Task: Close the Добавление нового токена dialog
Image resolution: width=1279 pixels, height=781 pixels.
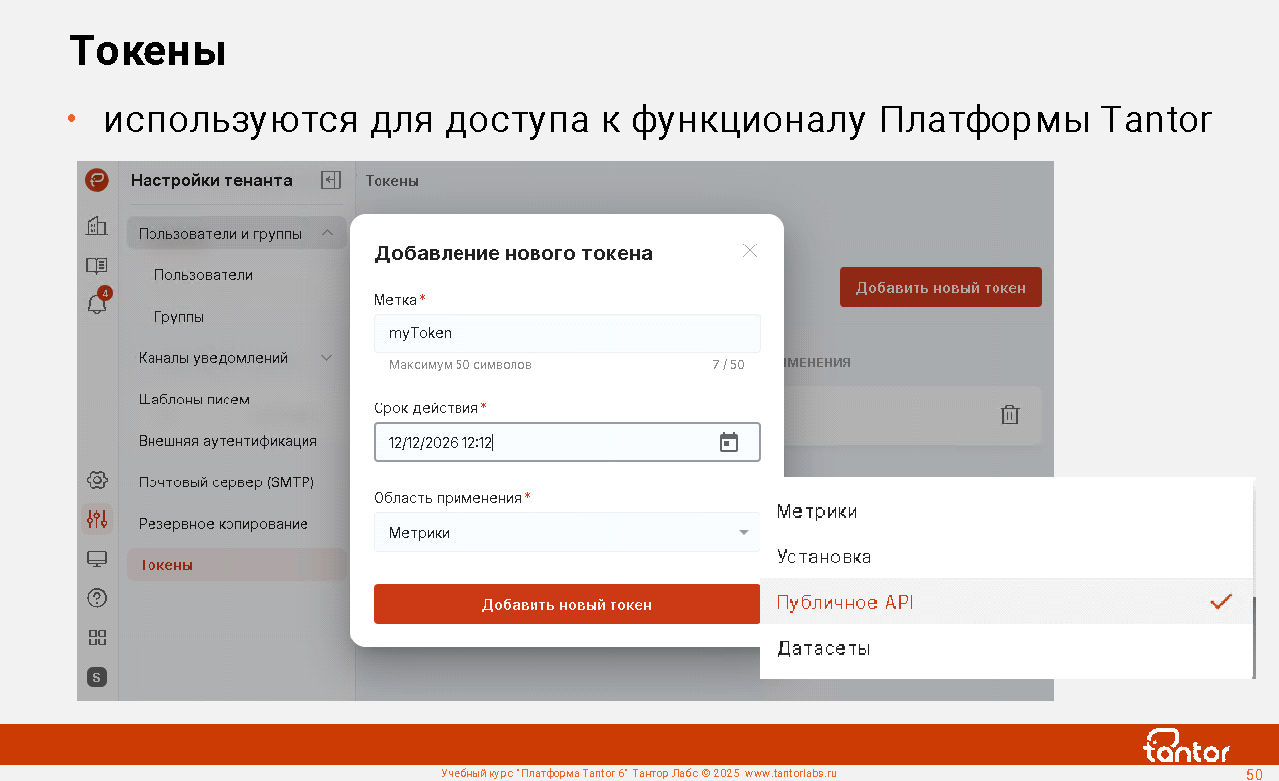Action: pos(750,251)
